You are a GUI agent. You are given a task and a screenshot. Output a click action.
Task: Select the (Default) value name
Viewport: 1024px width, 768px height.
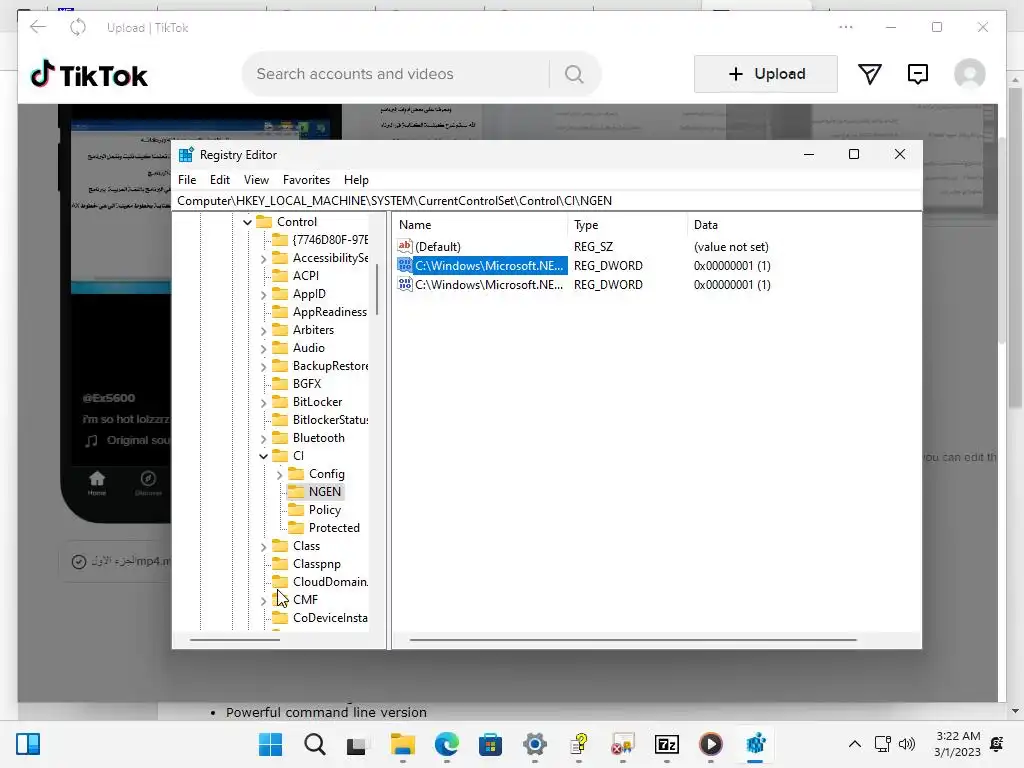[438, 247]
